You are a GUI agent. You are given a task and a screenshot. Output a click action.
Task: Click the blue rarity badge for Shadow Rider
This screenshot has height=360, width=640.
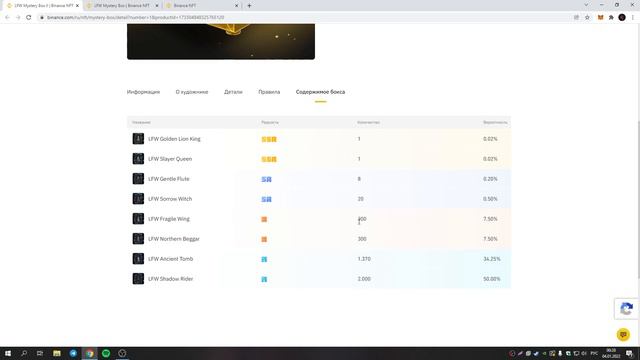(x=264, y=280)
